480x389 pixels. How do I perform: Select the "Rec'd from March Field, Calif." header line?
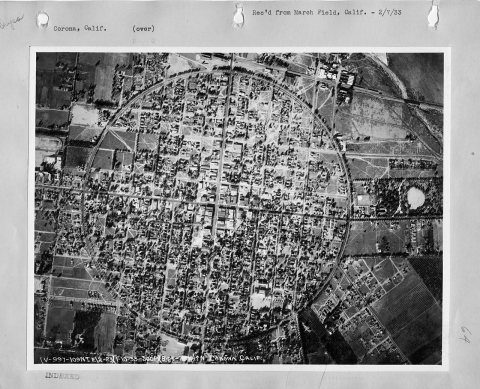click(327, 13)
